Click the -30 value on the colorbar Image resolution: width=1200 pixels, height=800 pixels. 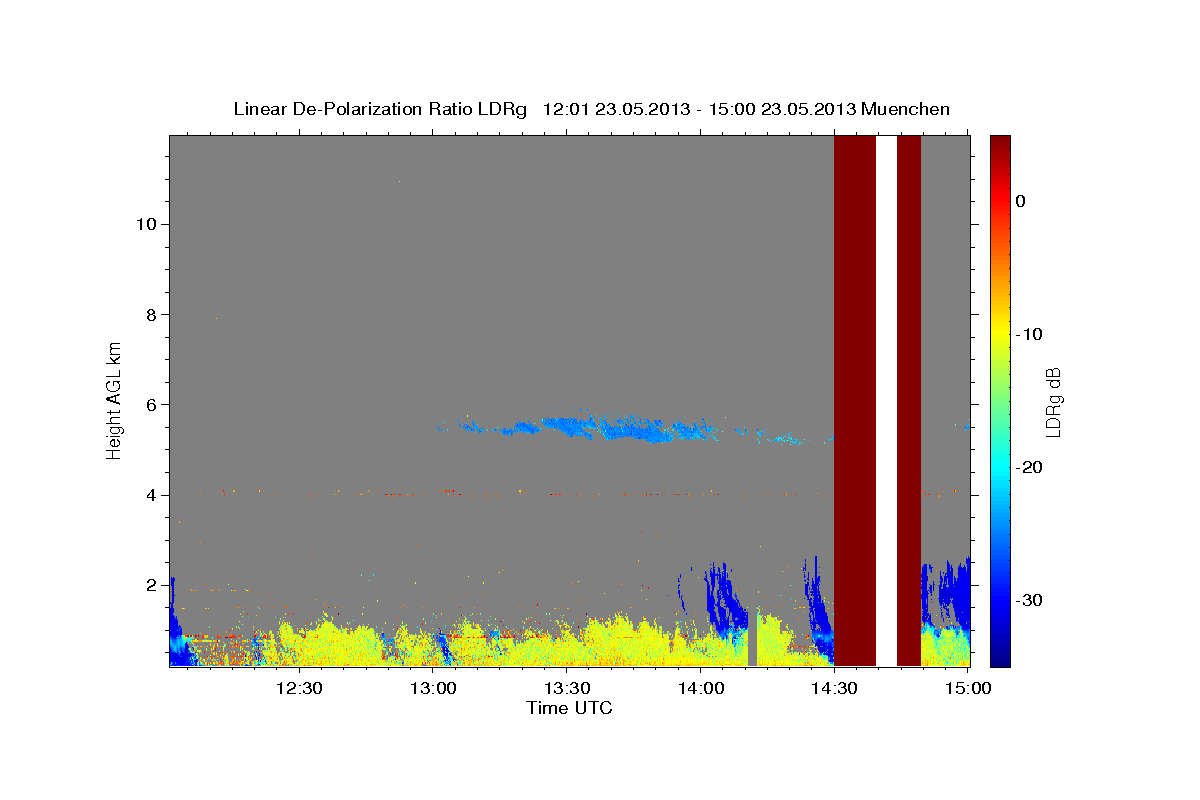click(1030, 600)
